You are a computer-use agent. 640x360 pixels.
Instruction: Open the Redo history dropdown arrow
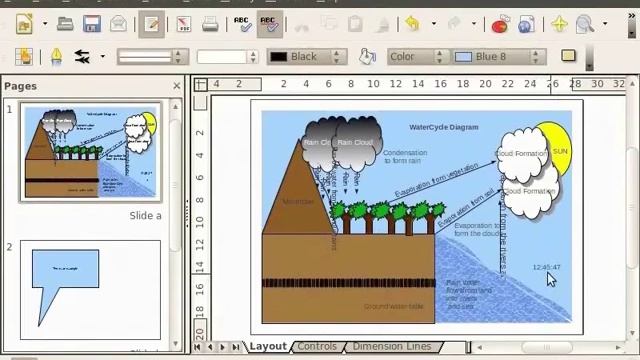click(x=474, y=24)
